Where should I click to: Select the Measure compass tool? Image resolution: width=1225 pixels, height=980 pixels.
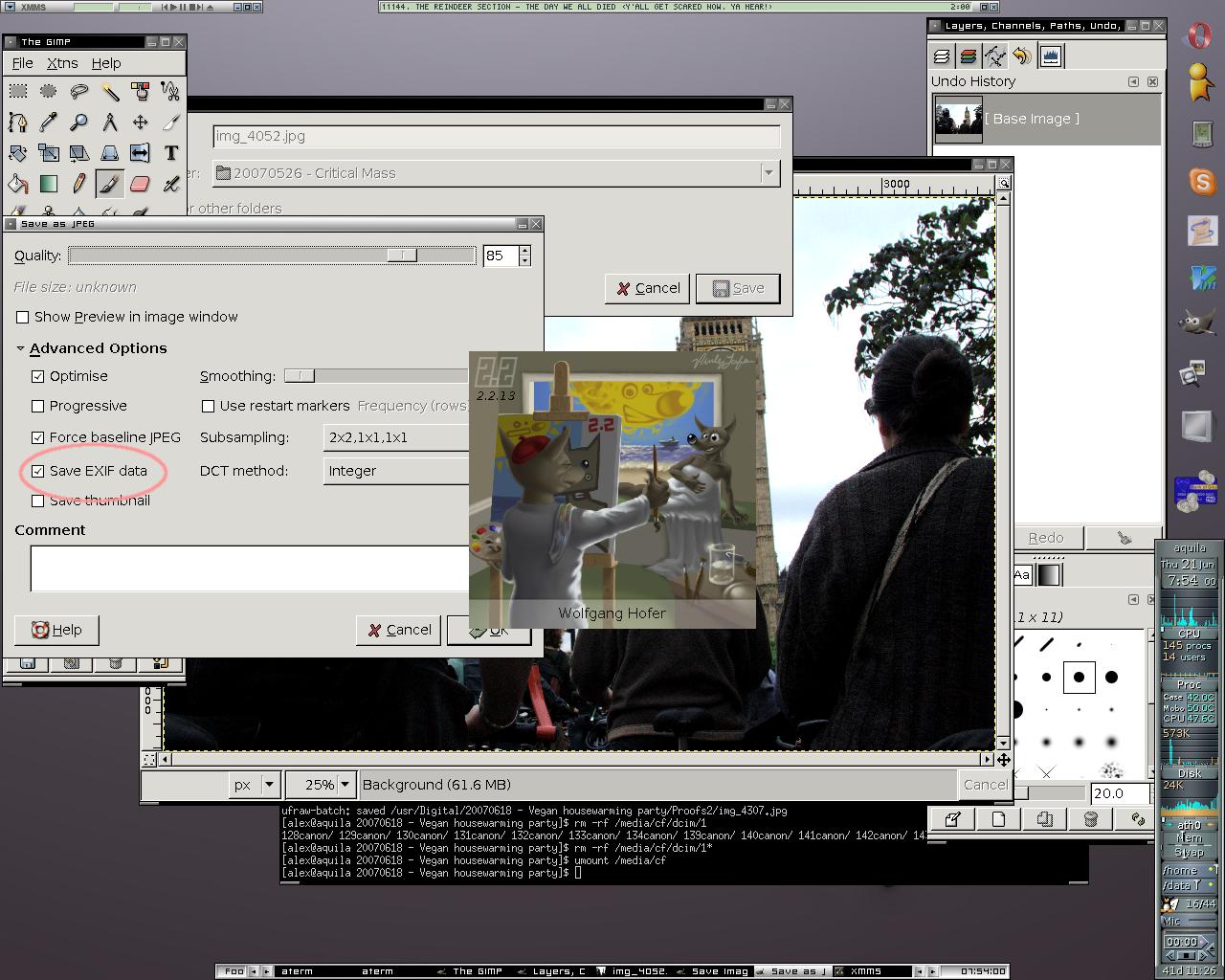point(110,122)
